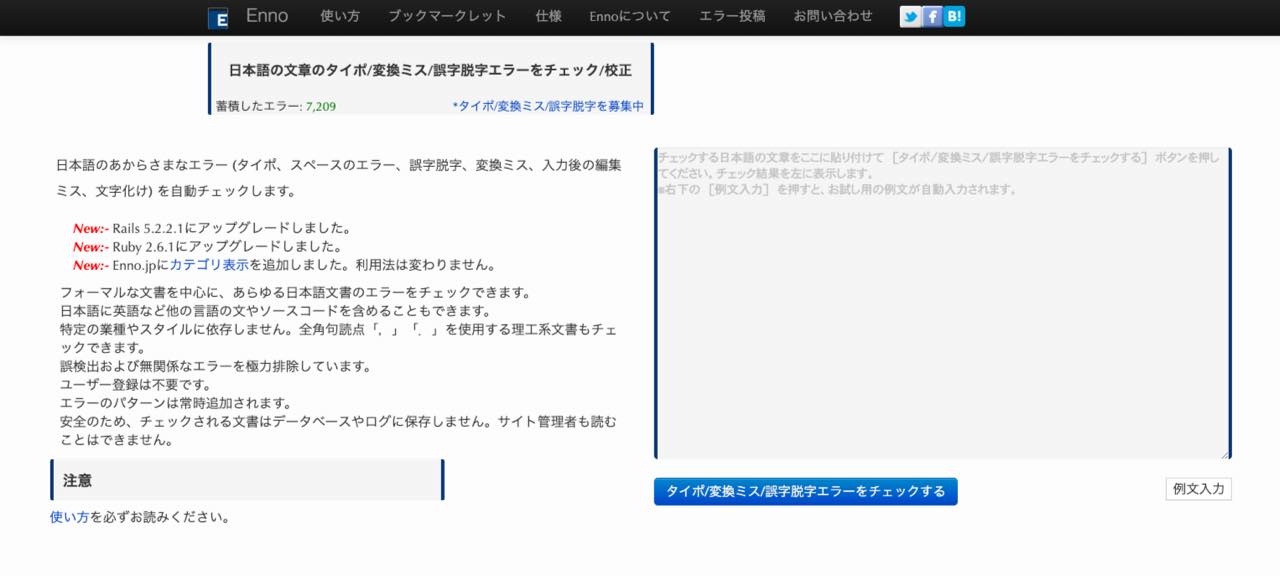Click the Enno logo icon
Viewport: 1280px width, 576px height.
click(218, 18)
